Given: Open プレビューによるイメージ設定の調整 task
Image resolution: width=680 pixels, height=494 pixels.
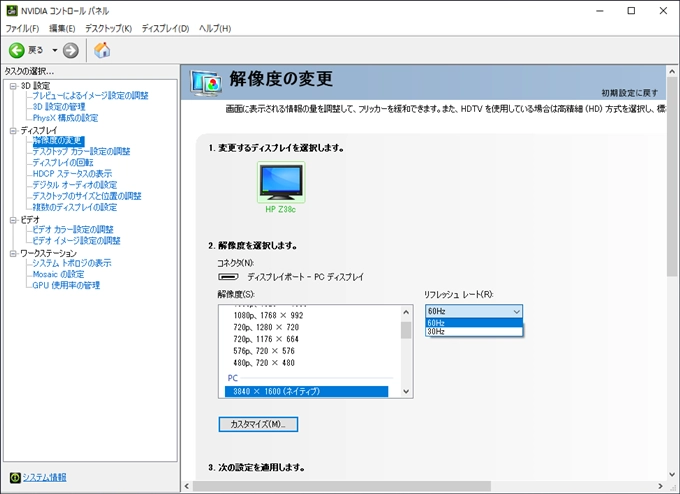Looking at the screenshot, I should 91,95.
